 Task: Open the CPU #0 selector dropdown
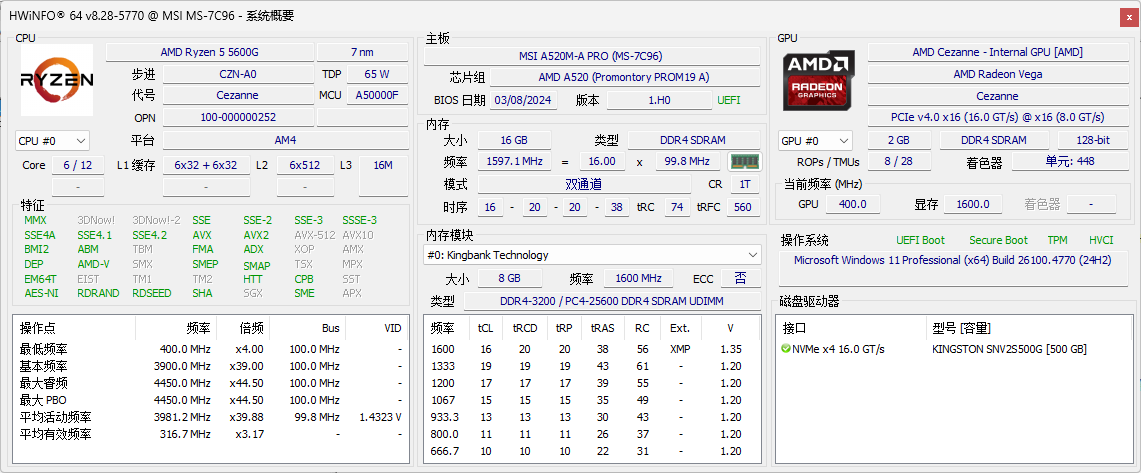tap(52, 140)
